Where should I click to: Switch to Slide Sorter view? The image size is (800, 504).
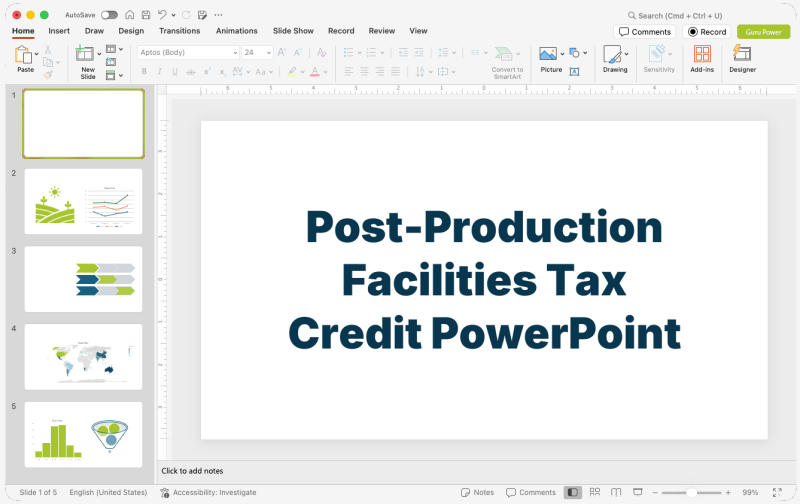pyautogui.click(x=594, y=492)
